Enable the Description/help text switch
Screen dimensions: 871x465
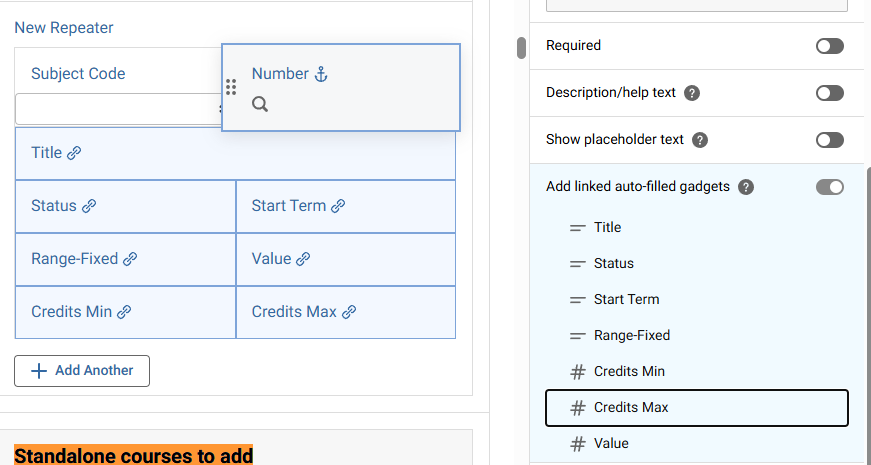(x=830, y=93)
